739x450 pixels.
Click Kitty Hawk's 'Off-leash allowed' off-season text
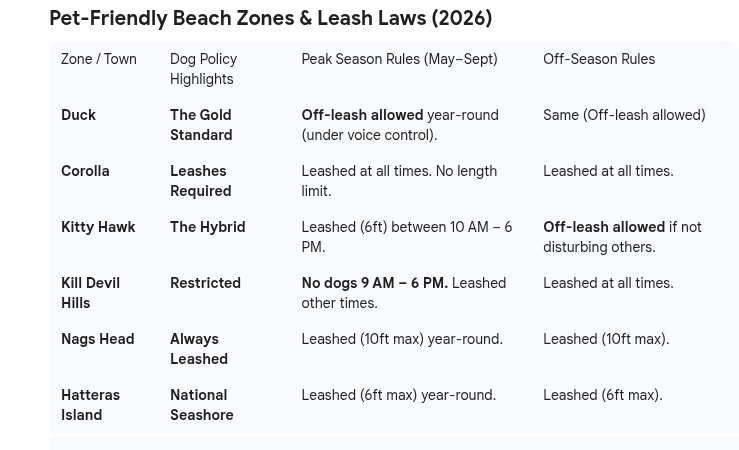coord(604,227)
